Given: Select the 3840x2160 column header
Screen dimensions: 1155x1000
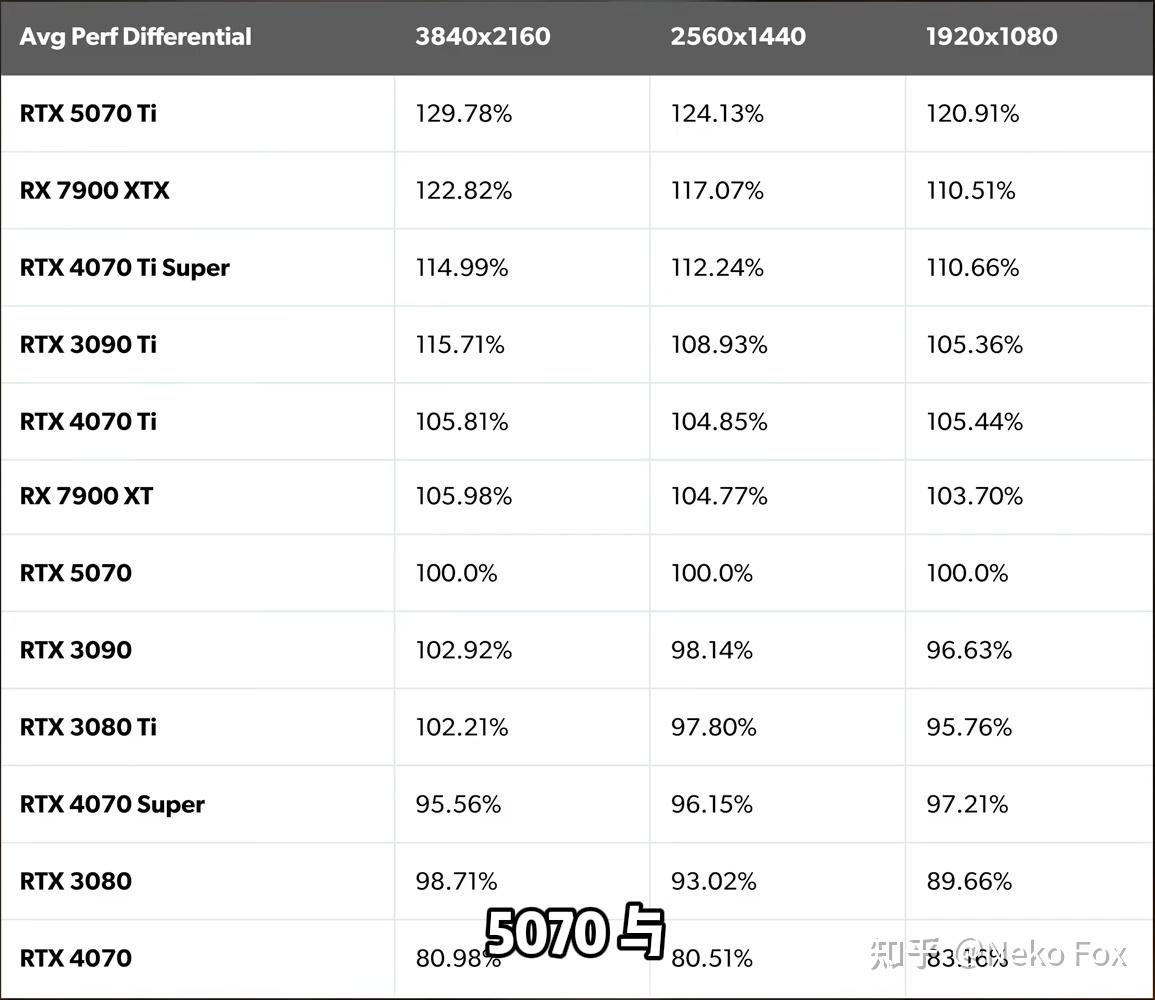Looking at the screenshot, I should pos(482,36).
